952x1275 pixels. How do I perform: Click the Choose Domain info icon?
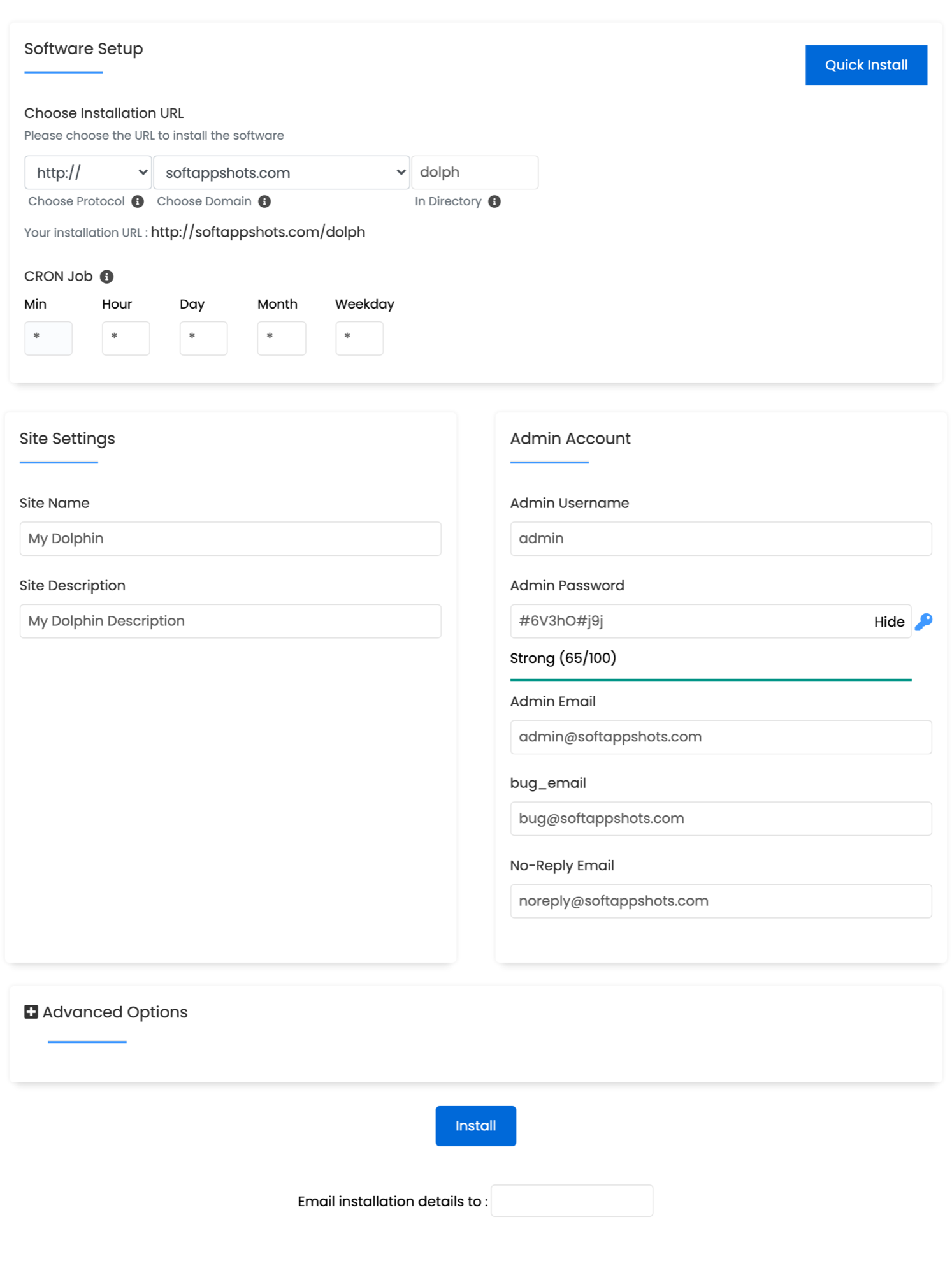point(264,201)
